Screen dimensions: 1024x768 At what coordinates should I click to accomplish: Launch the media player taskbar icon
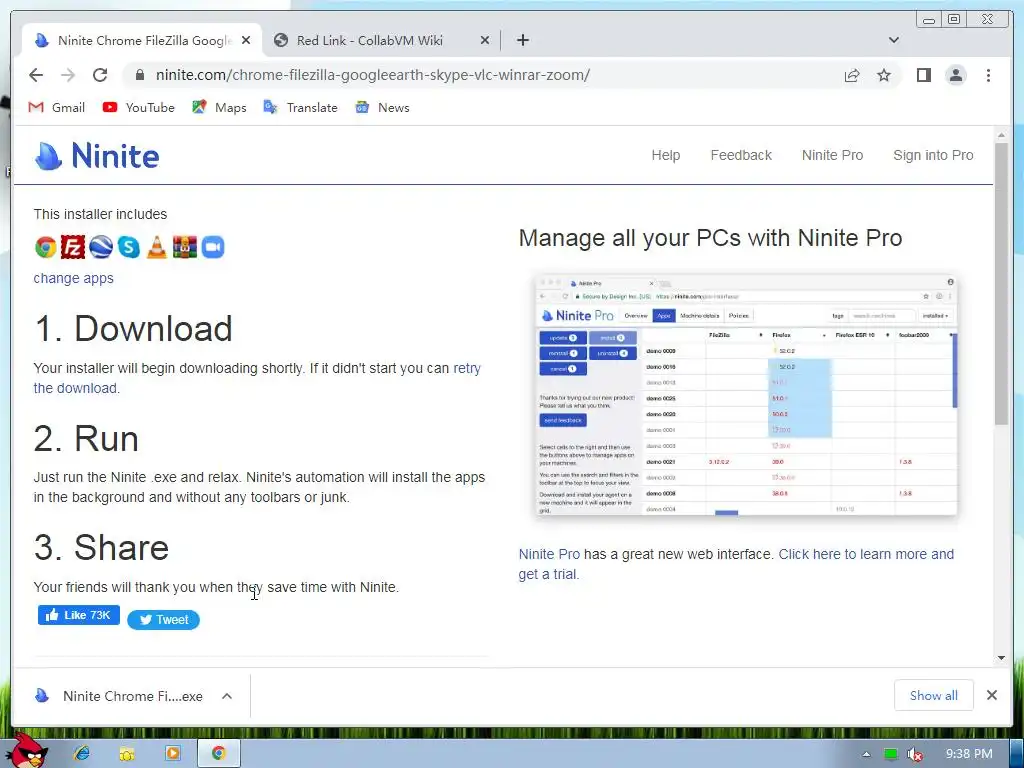tap(172, 753)
